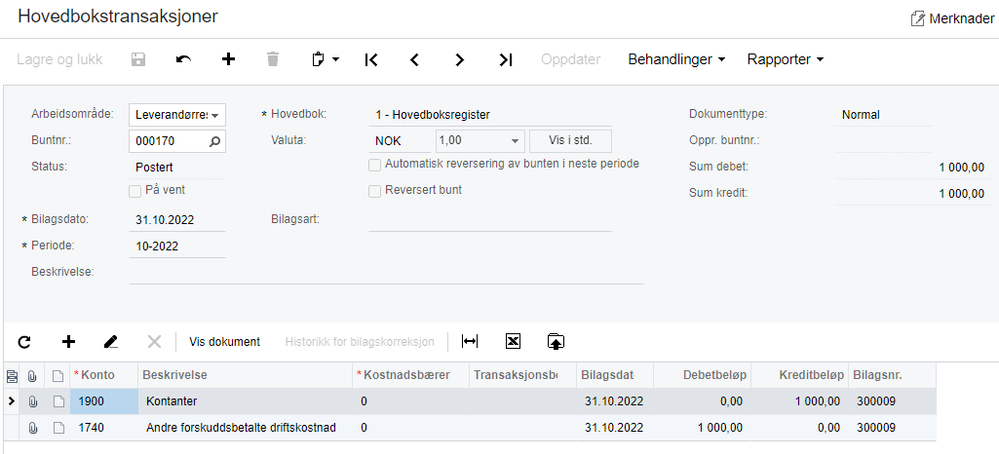The height and width of the screenshot is (454, 999).
Task: Go to first record
Action: [x=371, y=59]
